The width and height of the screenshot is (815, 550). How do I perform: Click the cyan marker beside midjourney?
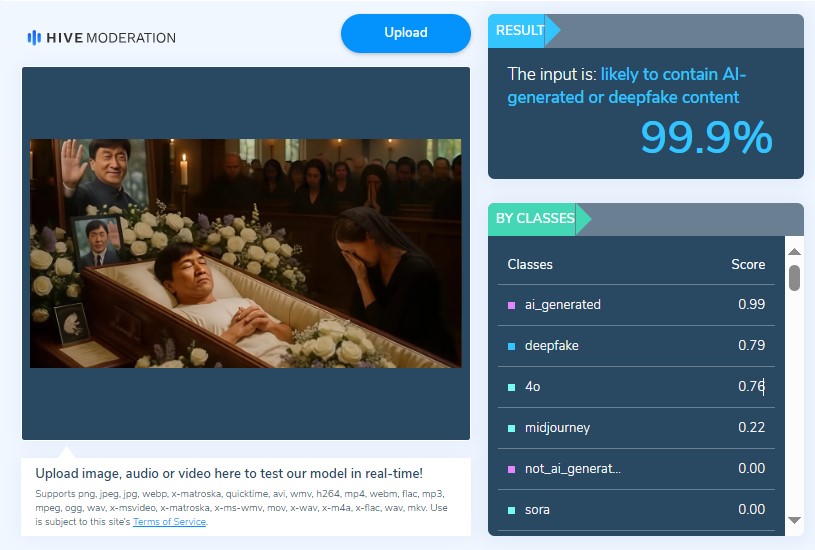click(512, 428)
